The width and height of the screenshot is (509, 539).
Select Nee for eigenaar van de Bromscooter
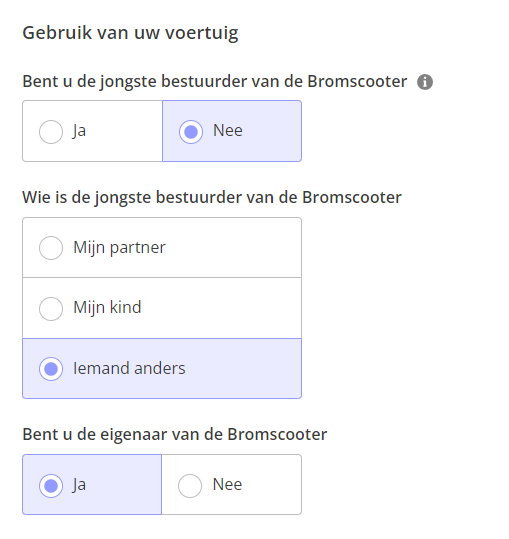(x=232, y=485)
